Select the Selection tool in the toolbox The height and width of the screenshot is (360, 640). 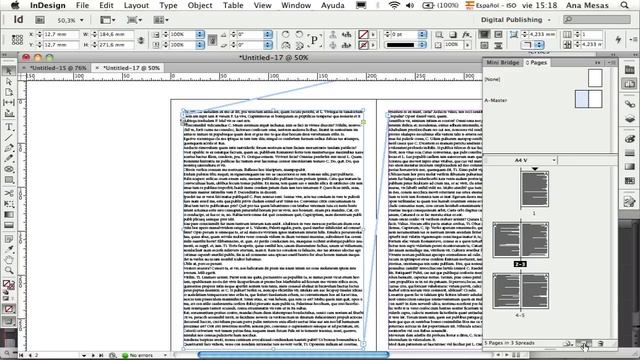pos(9,71)
